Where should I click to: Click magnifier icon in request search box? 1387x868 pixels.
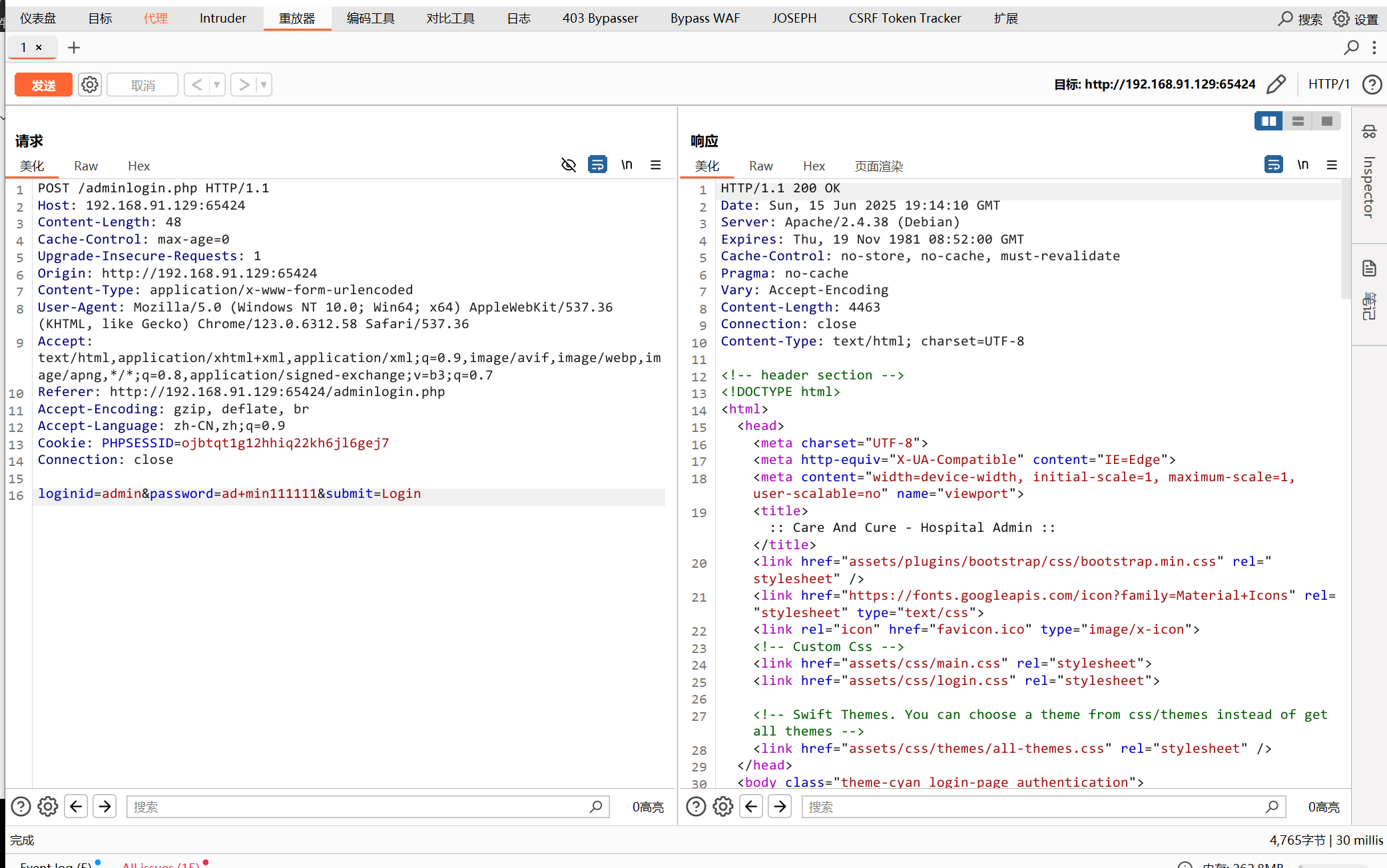[x=596, y=807]
